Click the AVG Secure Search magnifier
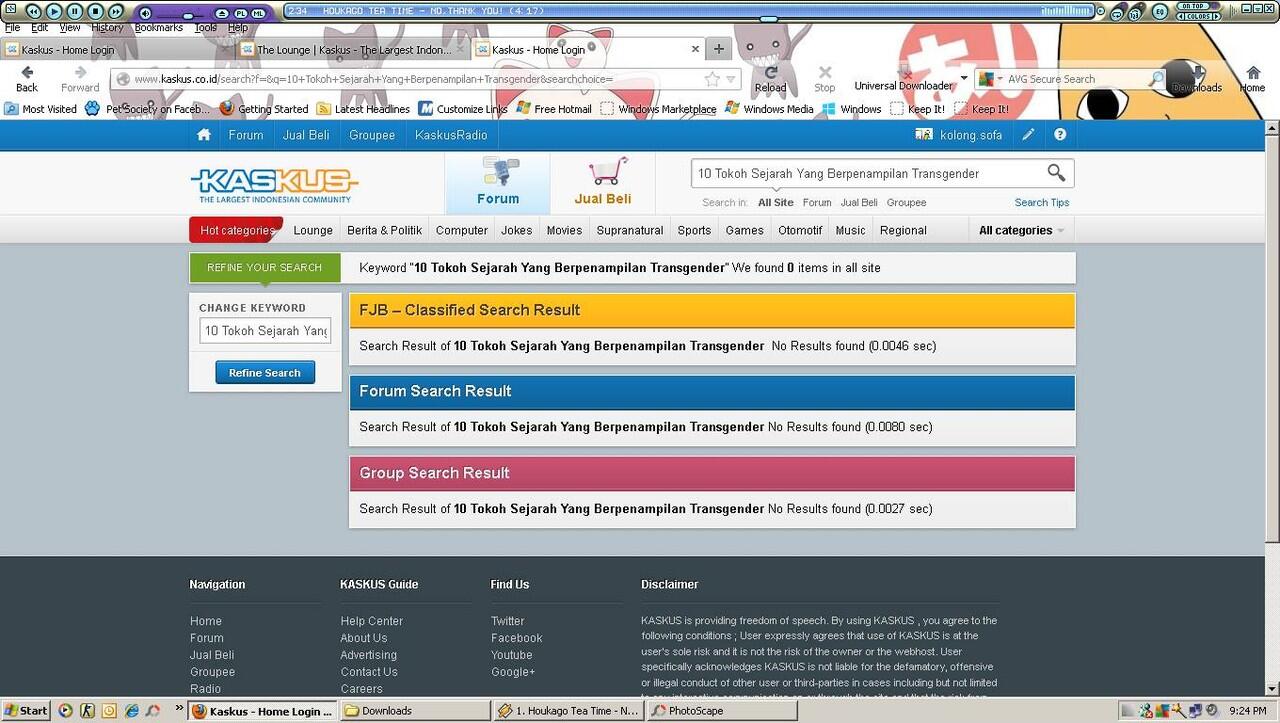This screenshot has width=1280, height=723. point(1157,79)
